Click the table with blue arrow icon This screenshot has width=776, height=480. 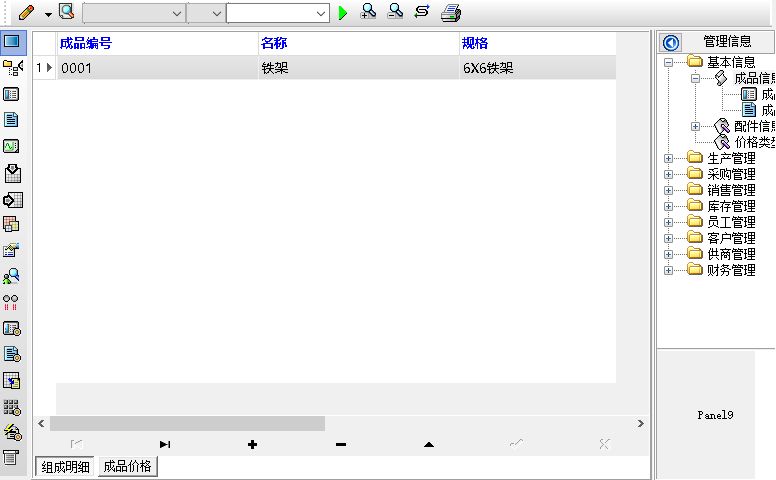click(x=11, y=381)
